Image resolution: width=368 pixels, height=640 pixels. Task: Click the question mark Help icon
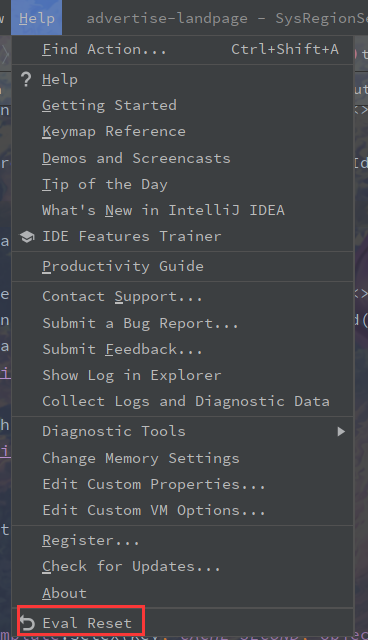point(26,79)
